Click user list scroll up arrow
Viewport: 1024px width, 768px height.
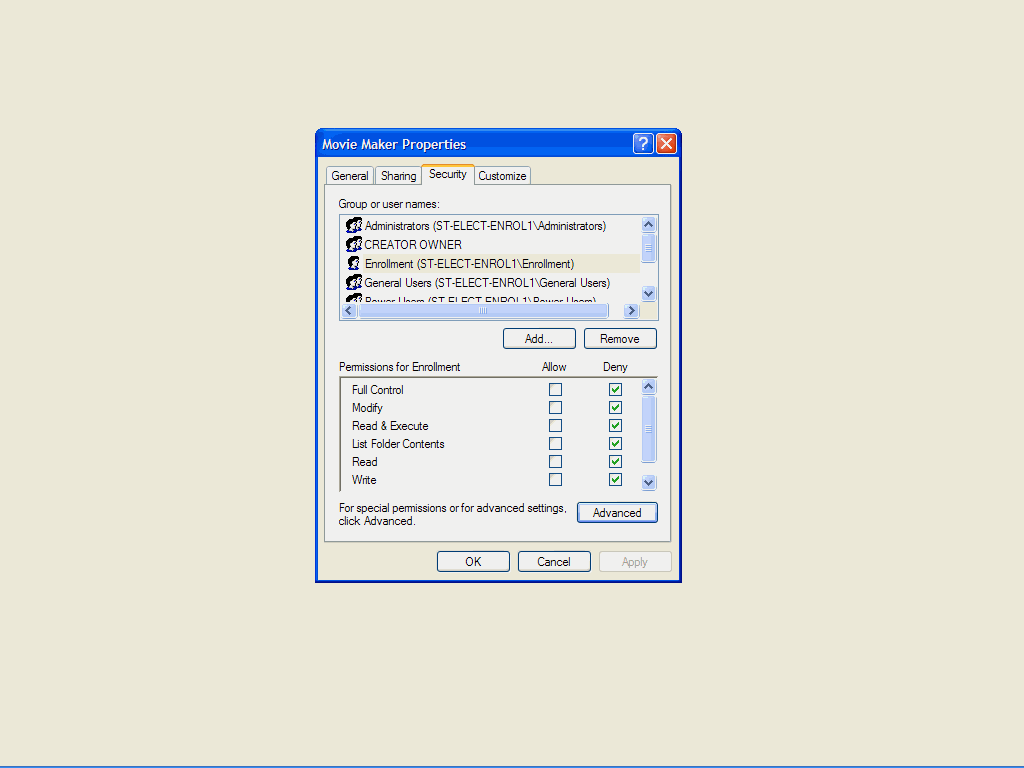(648, 225)
